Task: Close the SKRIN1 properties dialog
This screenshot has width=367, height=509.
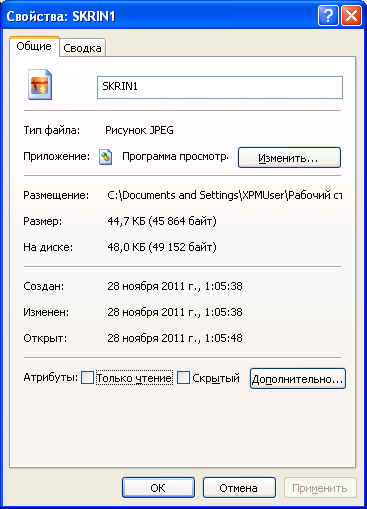Action: click(351, 16)
